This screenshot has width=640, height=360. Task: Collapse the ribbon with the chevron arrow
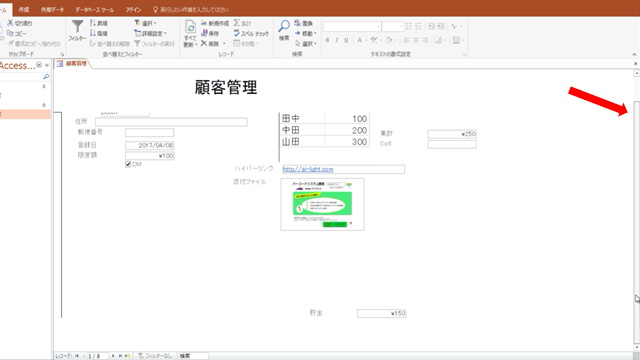pyautogui.click(x=634, y=54)
